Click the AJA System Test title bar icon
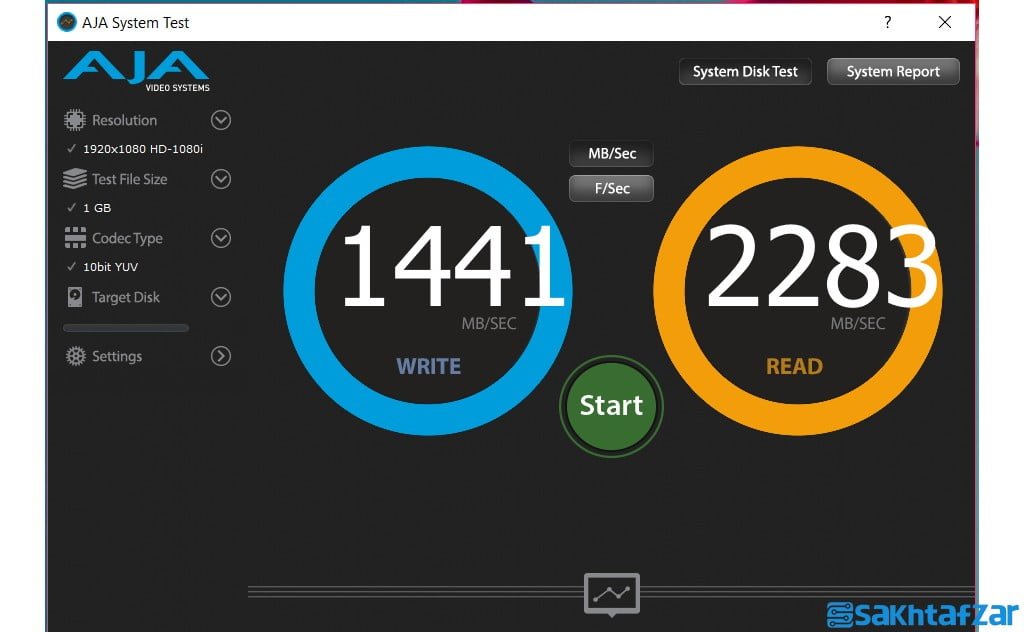 [x=67, y=22]
